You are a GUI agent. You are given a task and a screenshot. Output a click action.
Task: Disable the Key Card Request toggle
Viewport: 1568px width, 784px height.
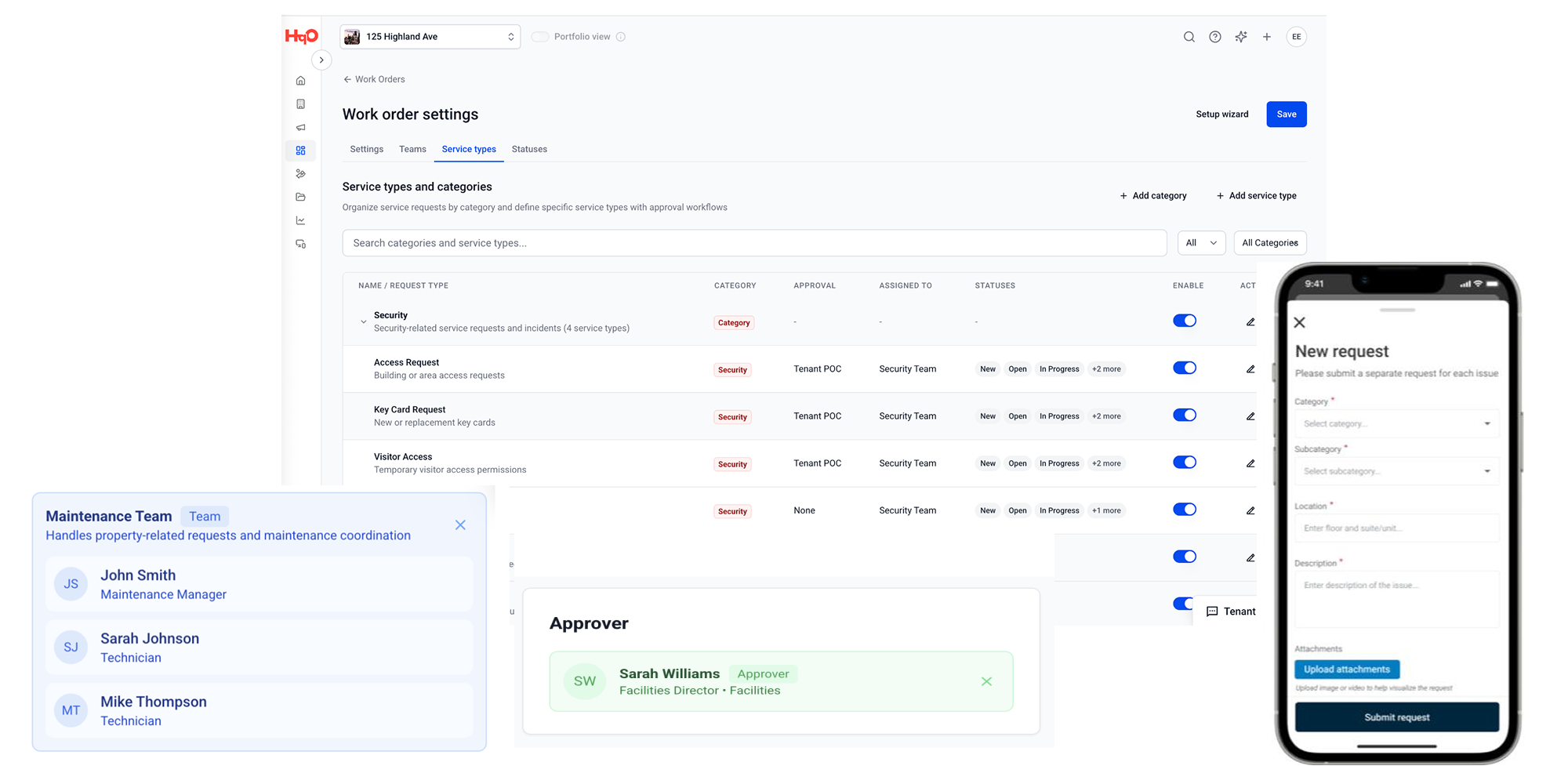(x=1185, y=415)
